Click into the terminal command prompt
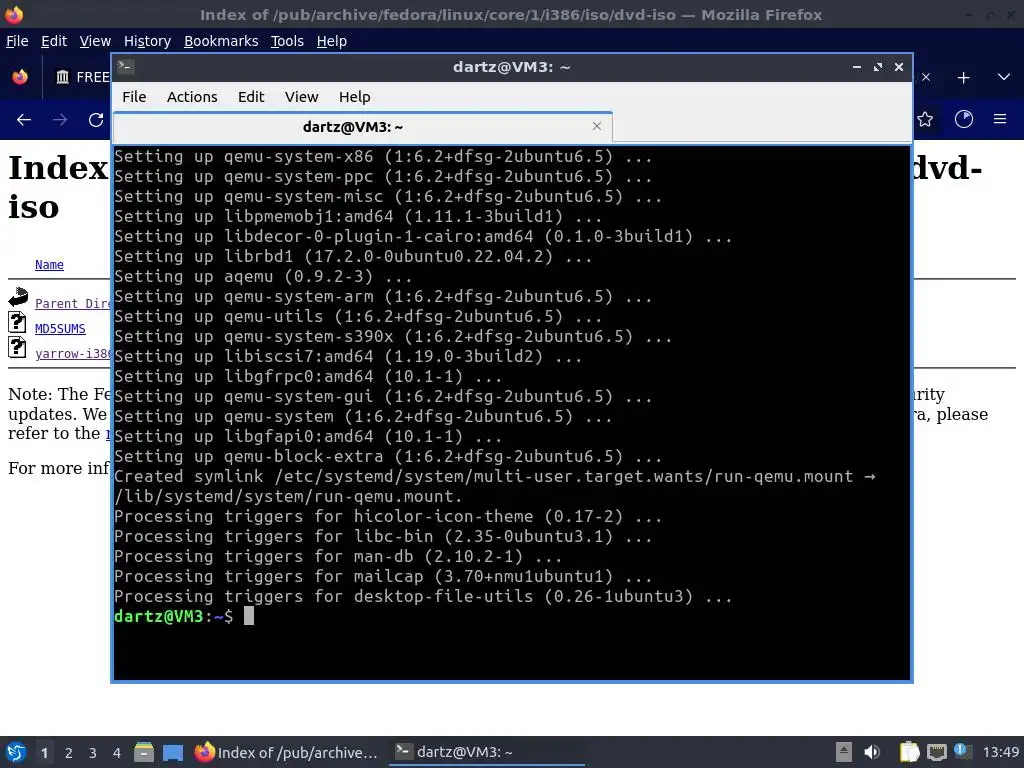Screen dimensions: 1024x768 pyautogui.click(x=249, y=616)
